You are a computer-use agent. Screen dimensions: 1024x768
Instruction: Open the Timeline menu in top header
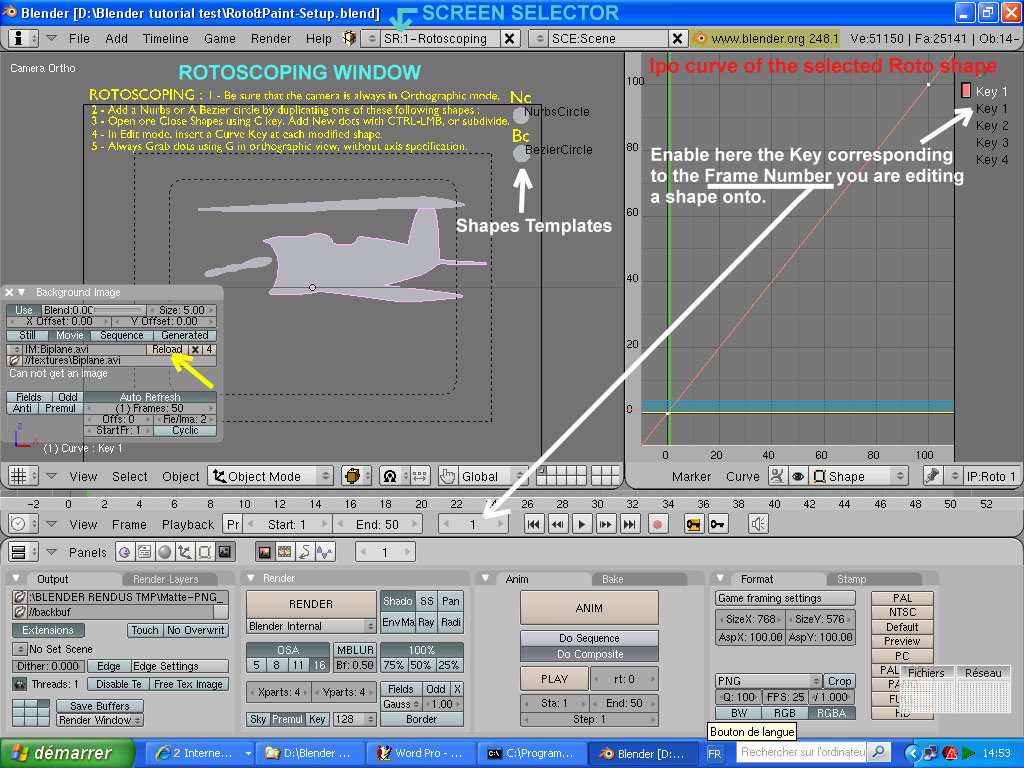[x=165, y=39]
